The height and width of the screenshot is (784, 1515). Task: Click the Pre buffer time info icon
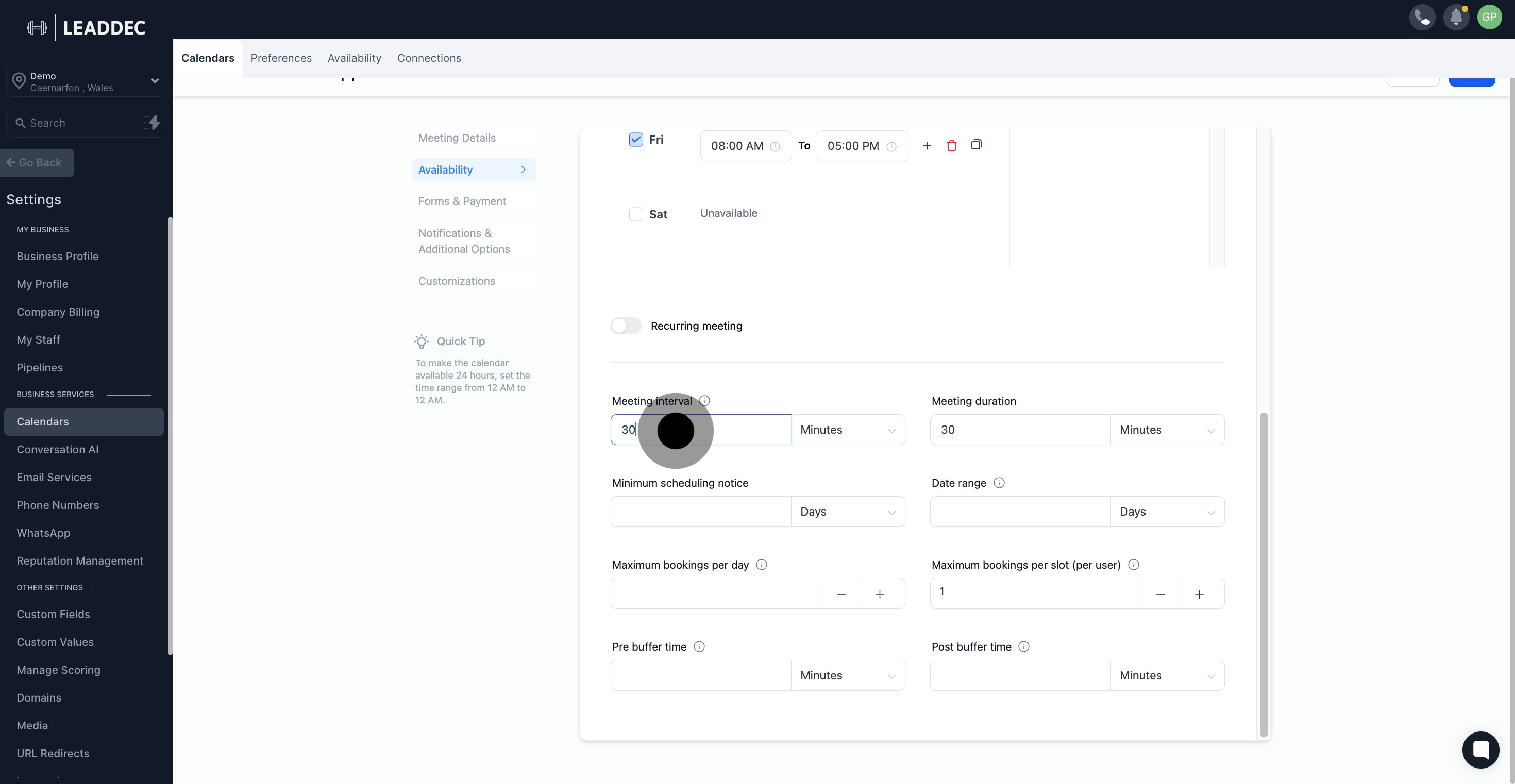click(699, 646)
